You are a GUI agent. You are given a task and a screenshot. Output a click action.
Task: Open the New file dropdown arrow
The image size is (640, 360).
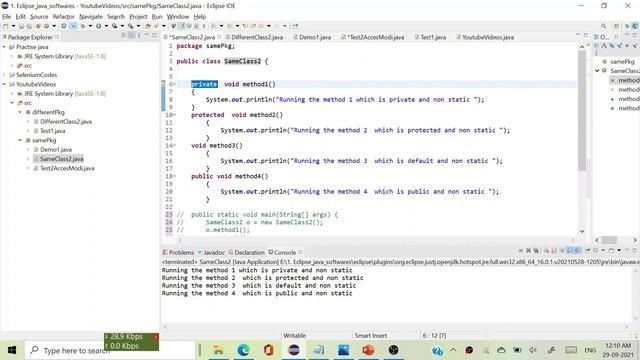click(13, 26)
